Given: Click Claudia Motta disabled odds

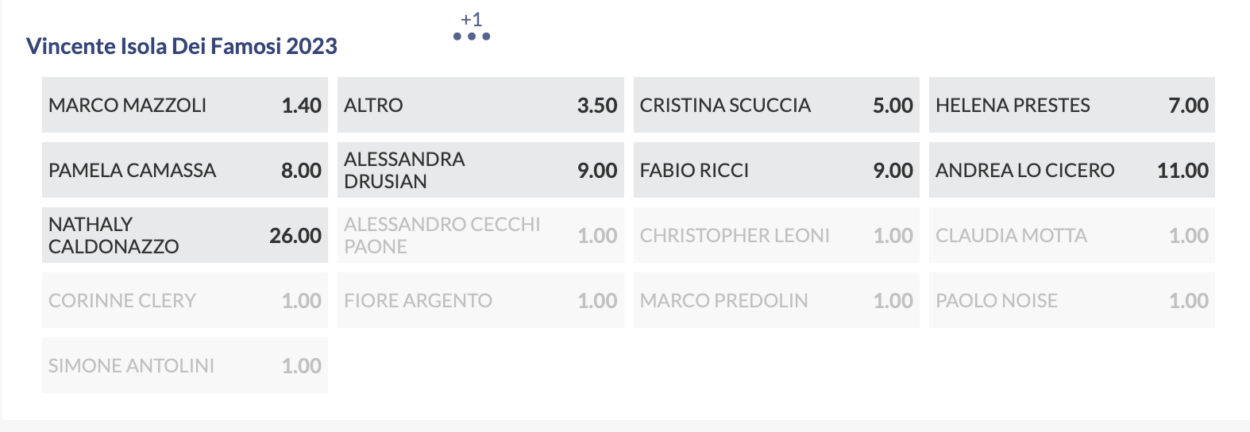Looking at the screenshot, I should click(1072, 235).
